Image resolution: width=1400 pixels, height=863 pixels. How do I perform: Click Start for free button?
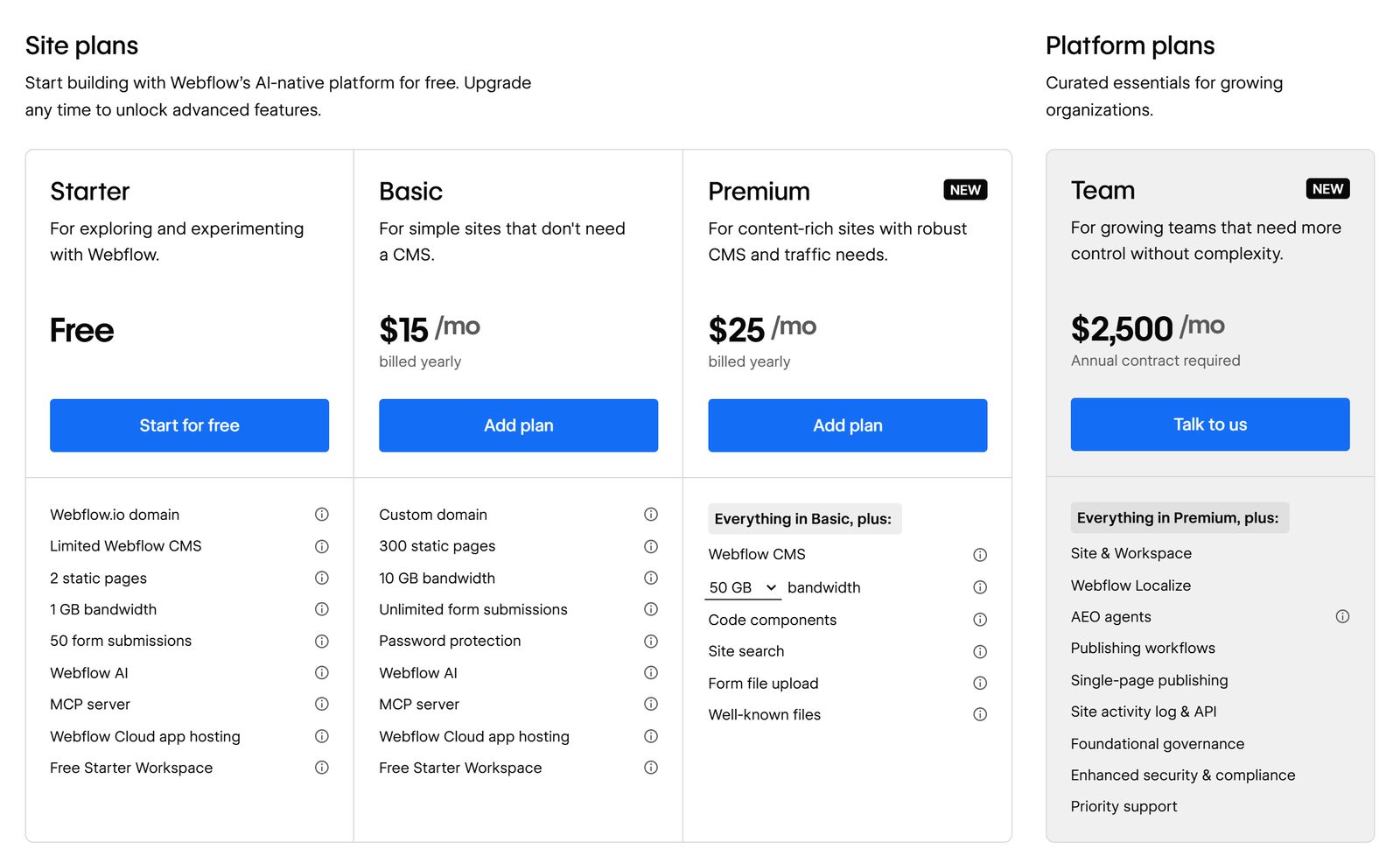[189, 425]
